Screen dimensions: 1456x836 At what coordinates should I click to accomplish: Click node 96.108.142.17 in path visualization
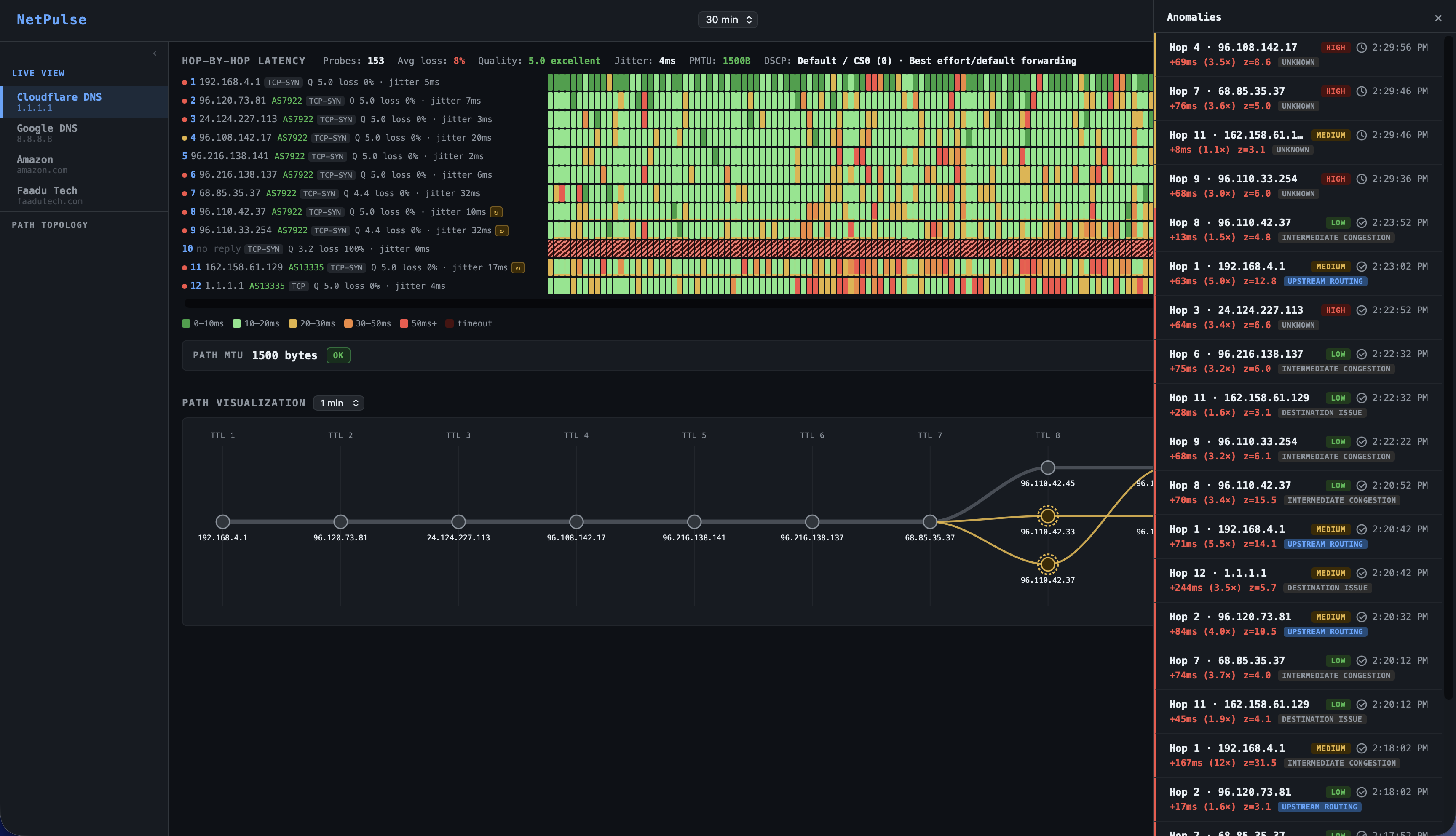pos(576,522)
